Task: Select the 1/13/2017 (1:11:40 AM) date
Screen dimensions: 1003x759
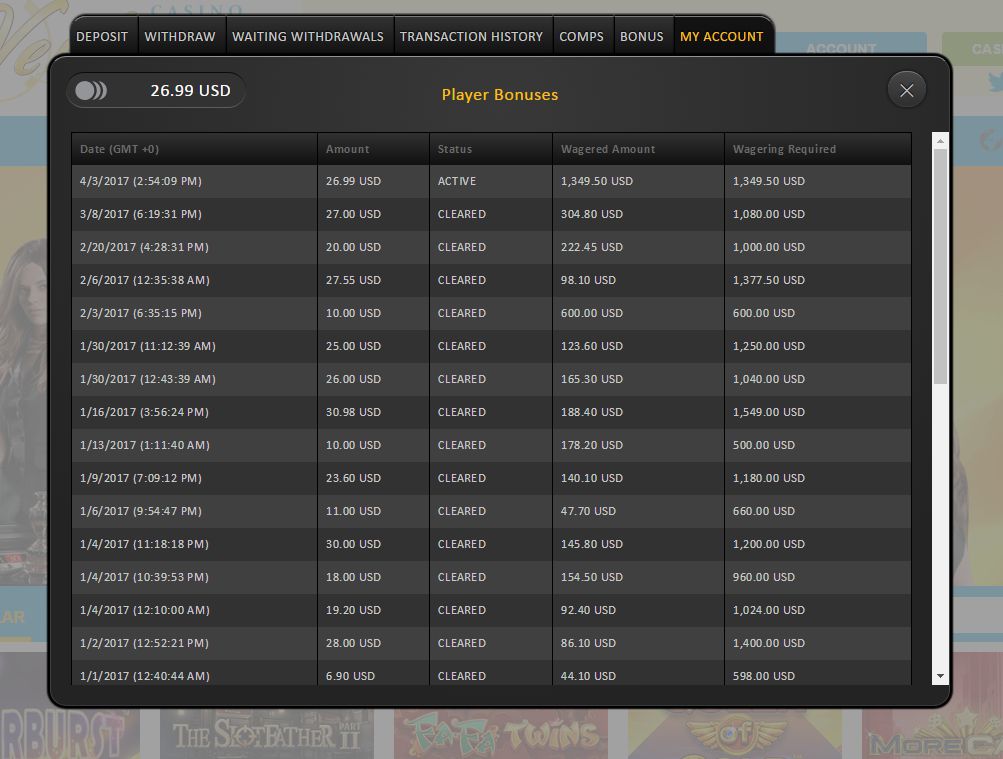Action: click(x=145, y=445)
